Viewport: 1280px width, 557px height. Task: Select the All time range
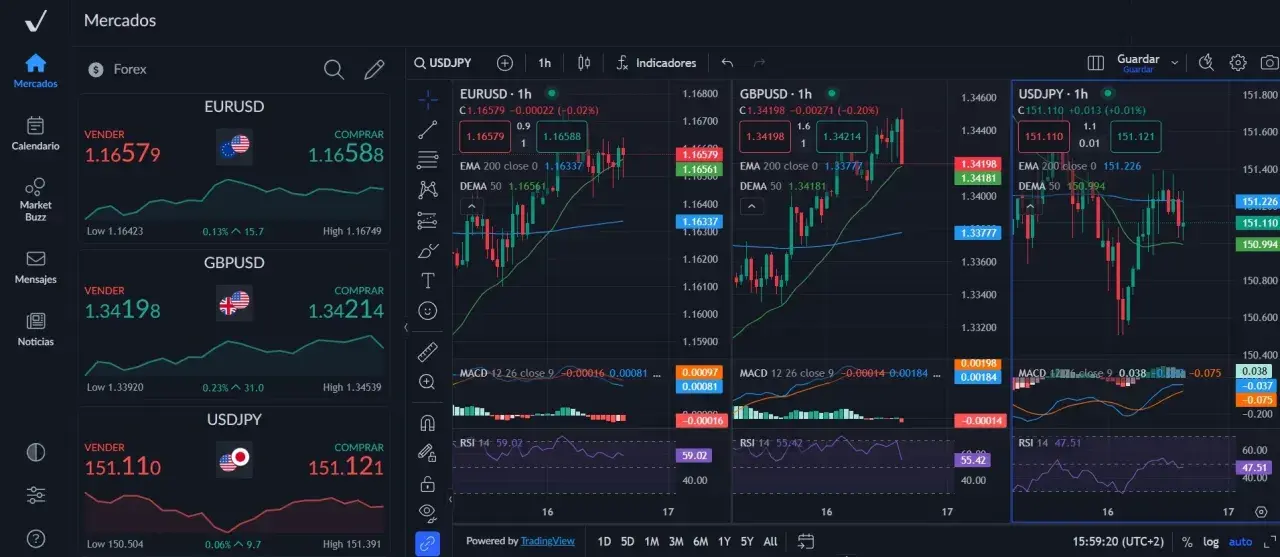click(x=770, y=541)
